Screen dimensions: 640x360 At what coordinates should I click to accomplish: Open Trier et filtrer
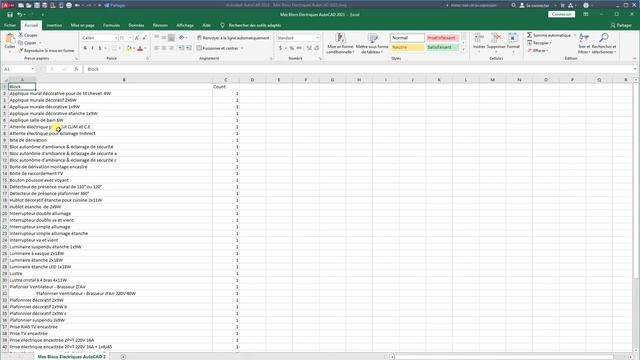coord(584,44)
